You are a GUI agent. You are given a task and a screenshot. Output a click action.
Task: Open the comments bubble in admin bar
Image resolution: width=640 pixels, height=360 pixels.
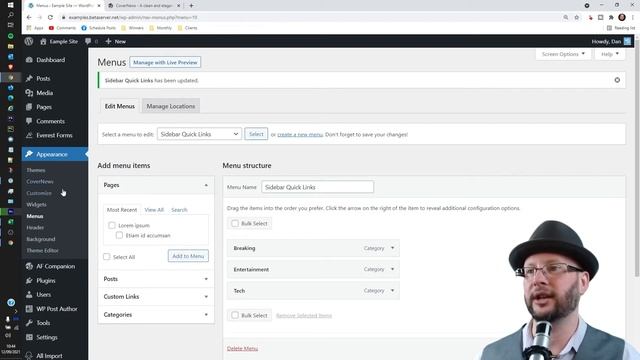click(88, 41)
